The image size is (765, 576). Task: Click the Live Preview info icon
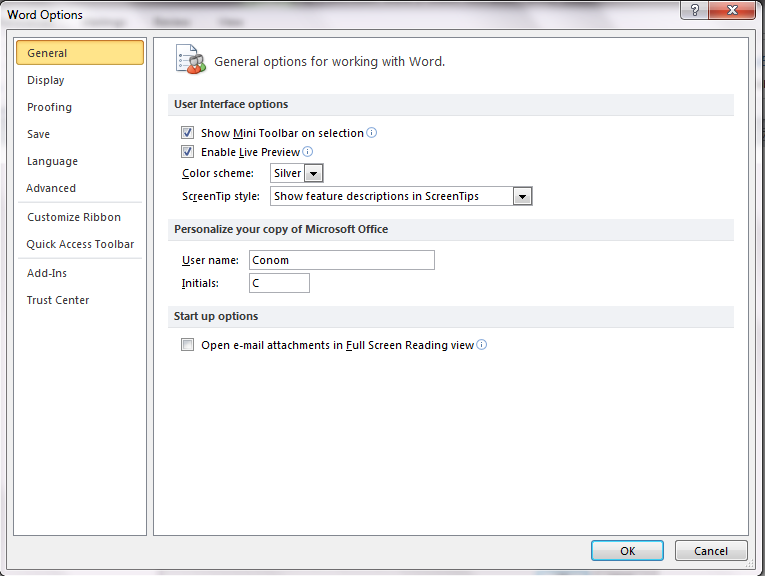click(x=307, y=152)
